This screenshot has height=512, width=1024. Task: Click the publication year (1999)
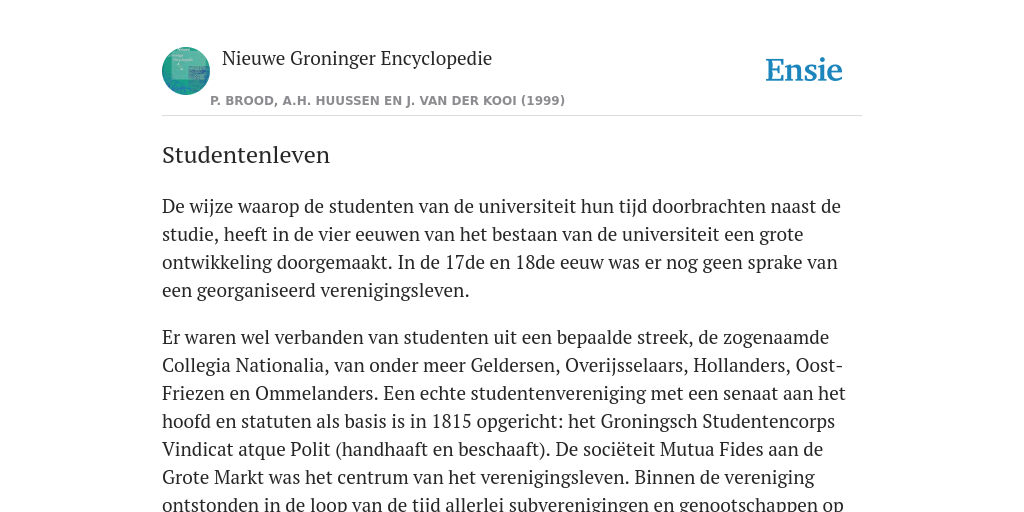pos(543,101)
